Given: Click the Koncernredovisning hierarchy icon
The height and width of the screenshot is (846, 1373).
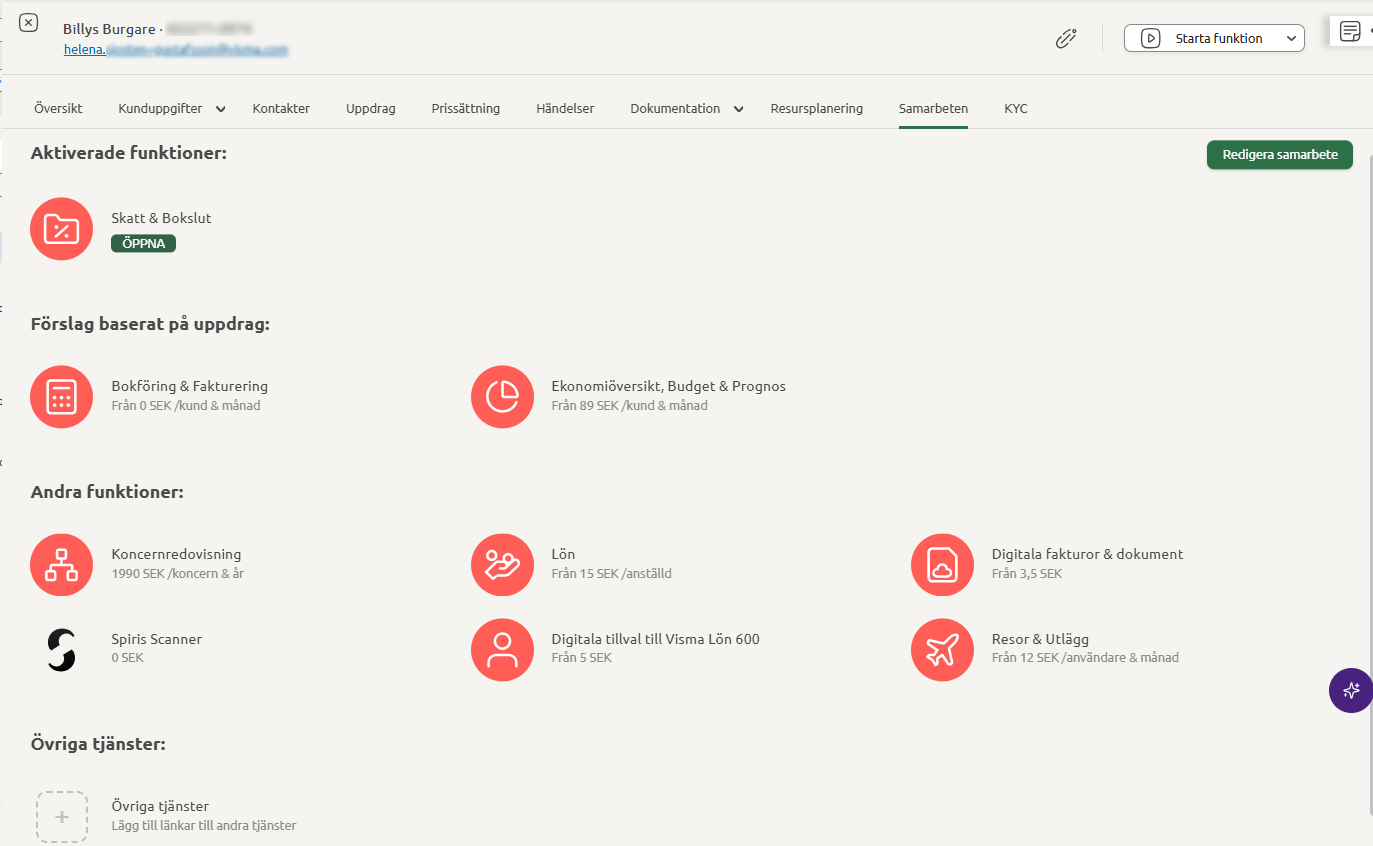Looking at the screenshot, I should [x=62, y=565].
